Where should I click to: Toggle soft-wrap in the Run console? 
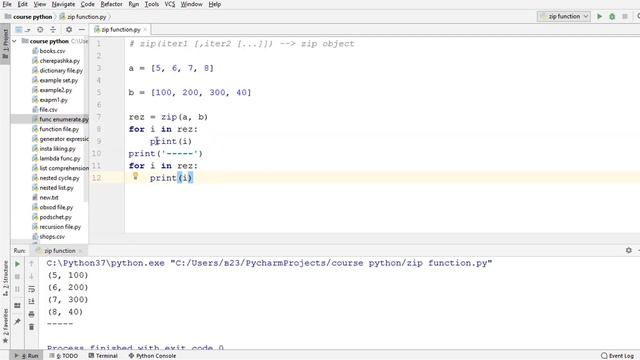click(x=31, y=289)
